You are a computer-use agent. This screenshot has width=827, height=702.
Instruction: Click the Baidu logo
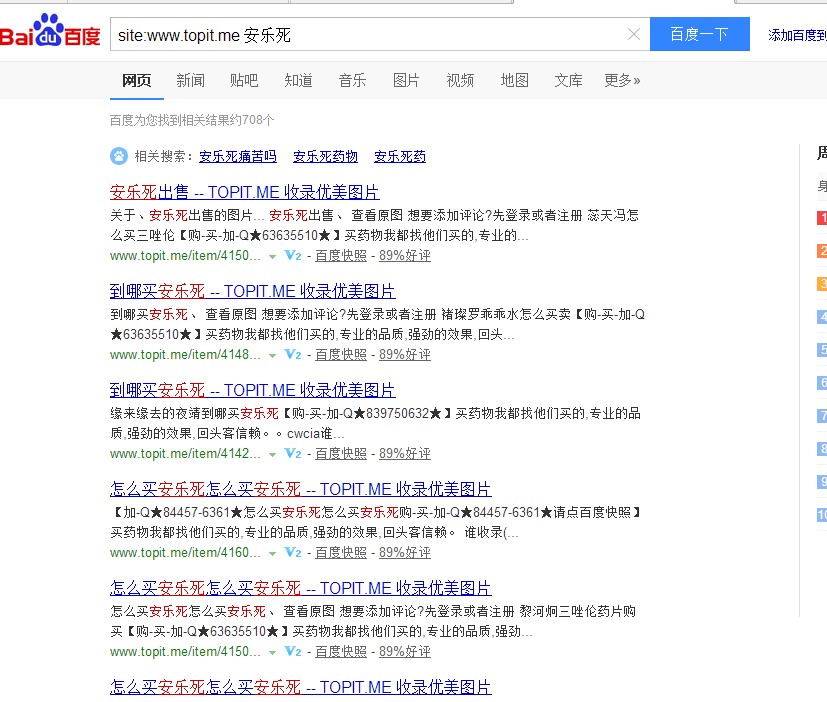[x=50, y=34]
